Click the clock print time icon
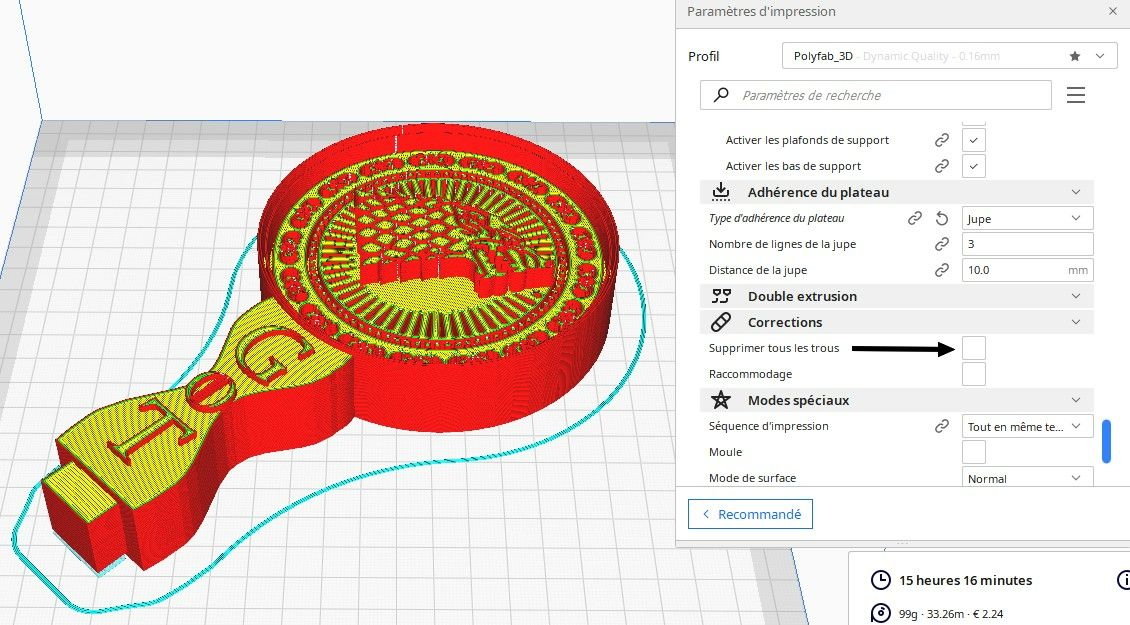This screenshot has width=1130, height=625. coord(880,580)
